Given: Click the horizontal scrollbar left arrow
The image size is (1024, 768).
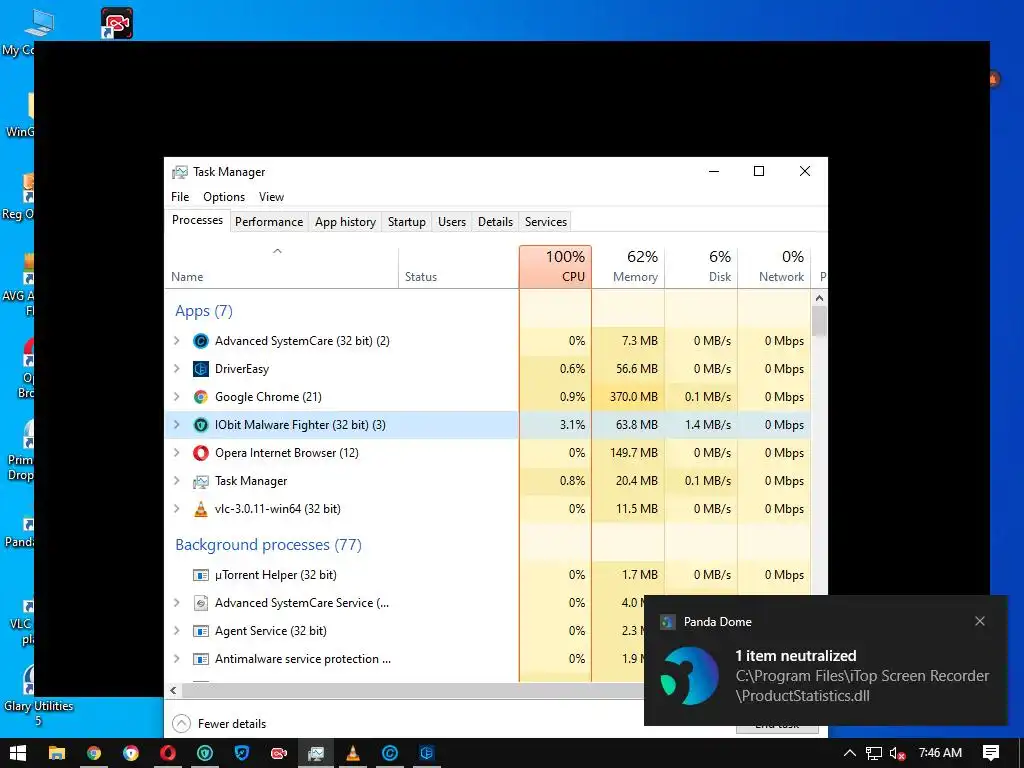Looking at the screenshot, I should (173, 690).
